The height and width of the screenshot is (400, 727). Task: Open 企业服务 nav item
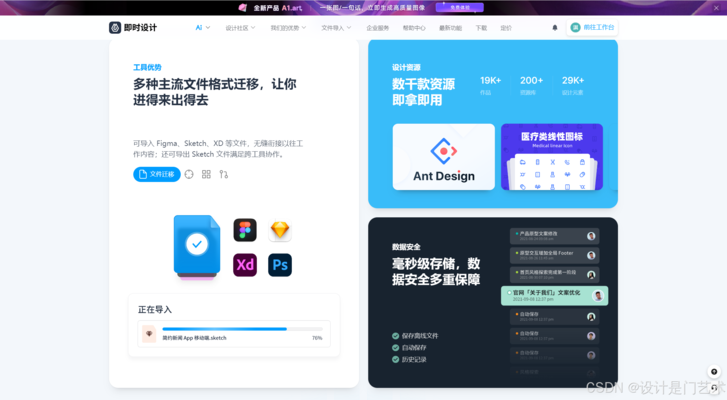[377, 28]
